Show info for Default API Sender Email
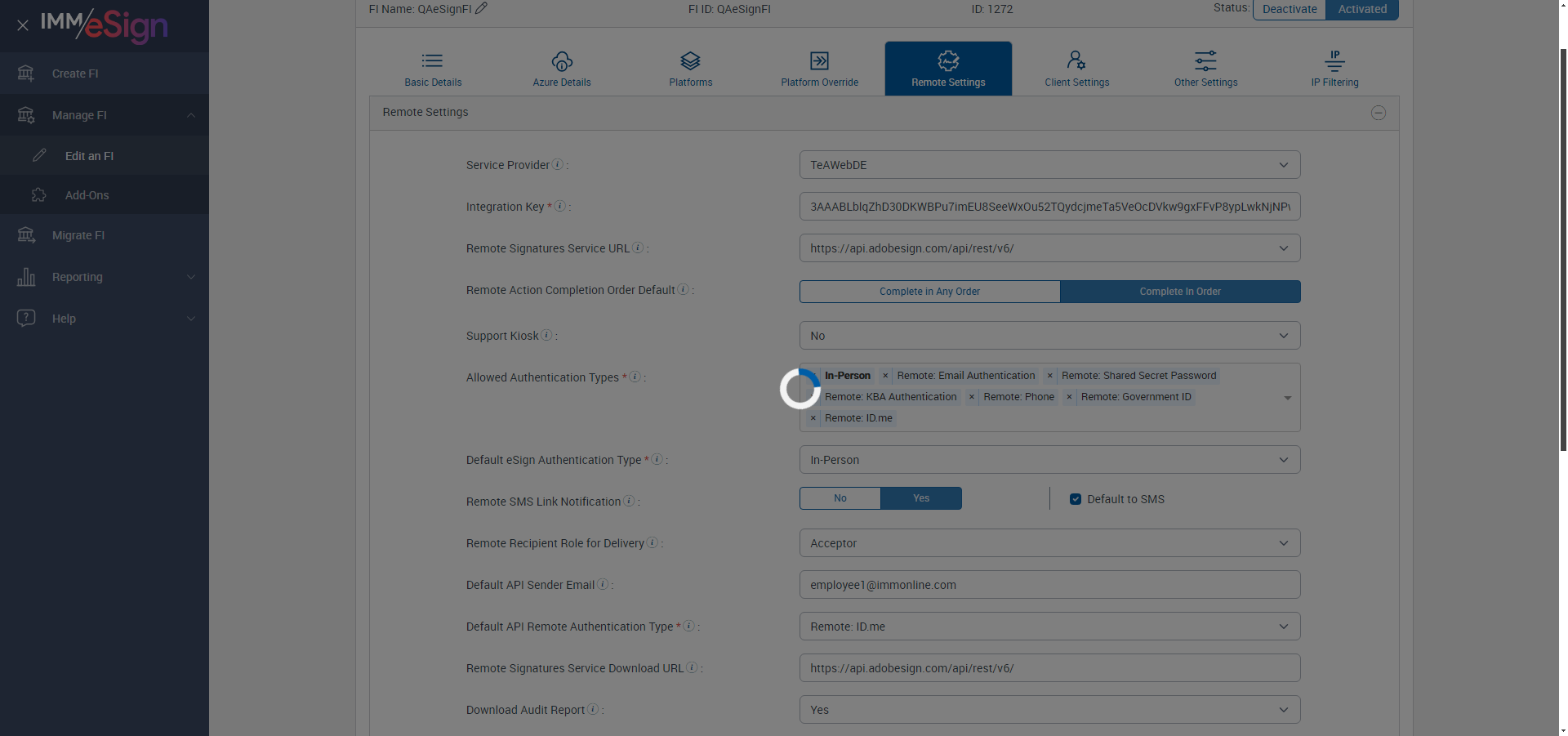 [603, 584]
